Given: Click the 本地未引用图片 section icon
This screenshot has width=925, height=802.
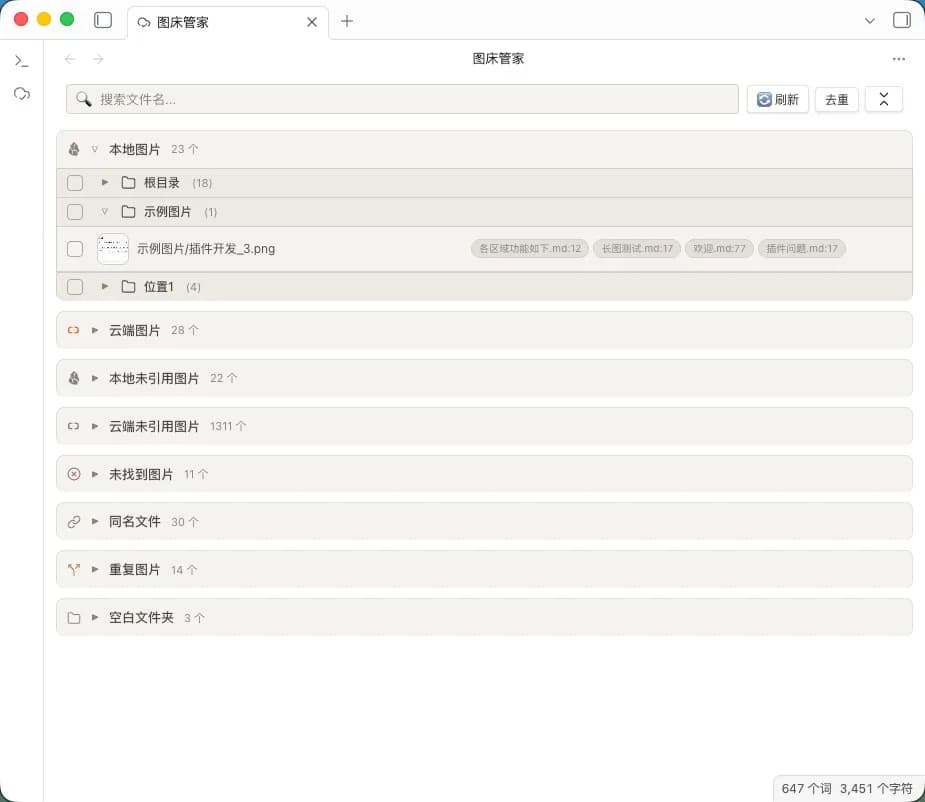Looking at the screenshot, I should [74, 378].
